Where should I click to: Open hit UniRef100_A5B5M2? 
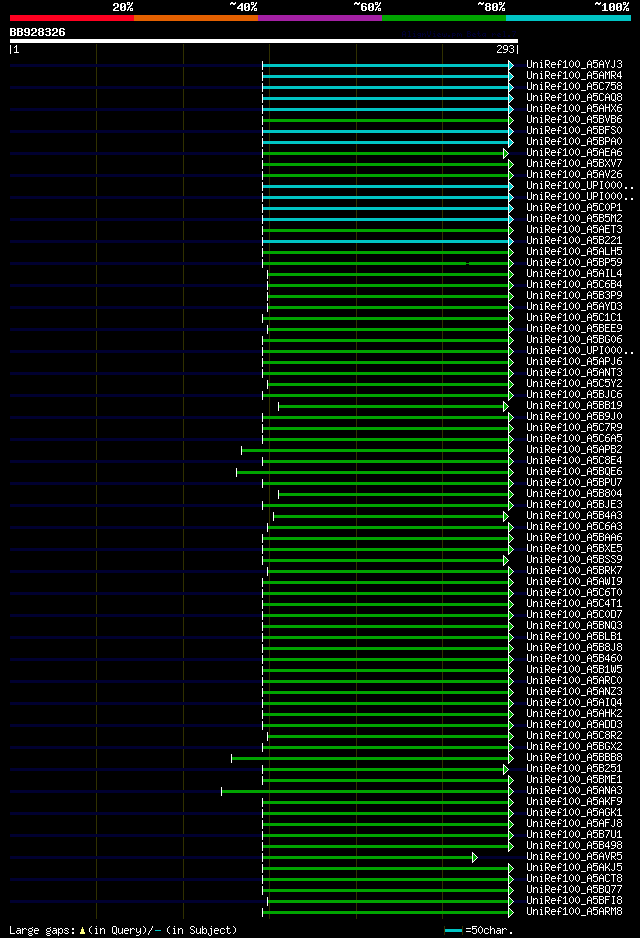[x=574, y=218]
